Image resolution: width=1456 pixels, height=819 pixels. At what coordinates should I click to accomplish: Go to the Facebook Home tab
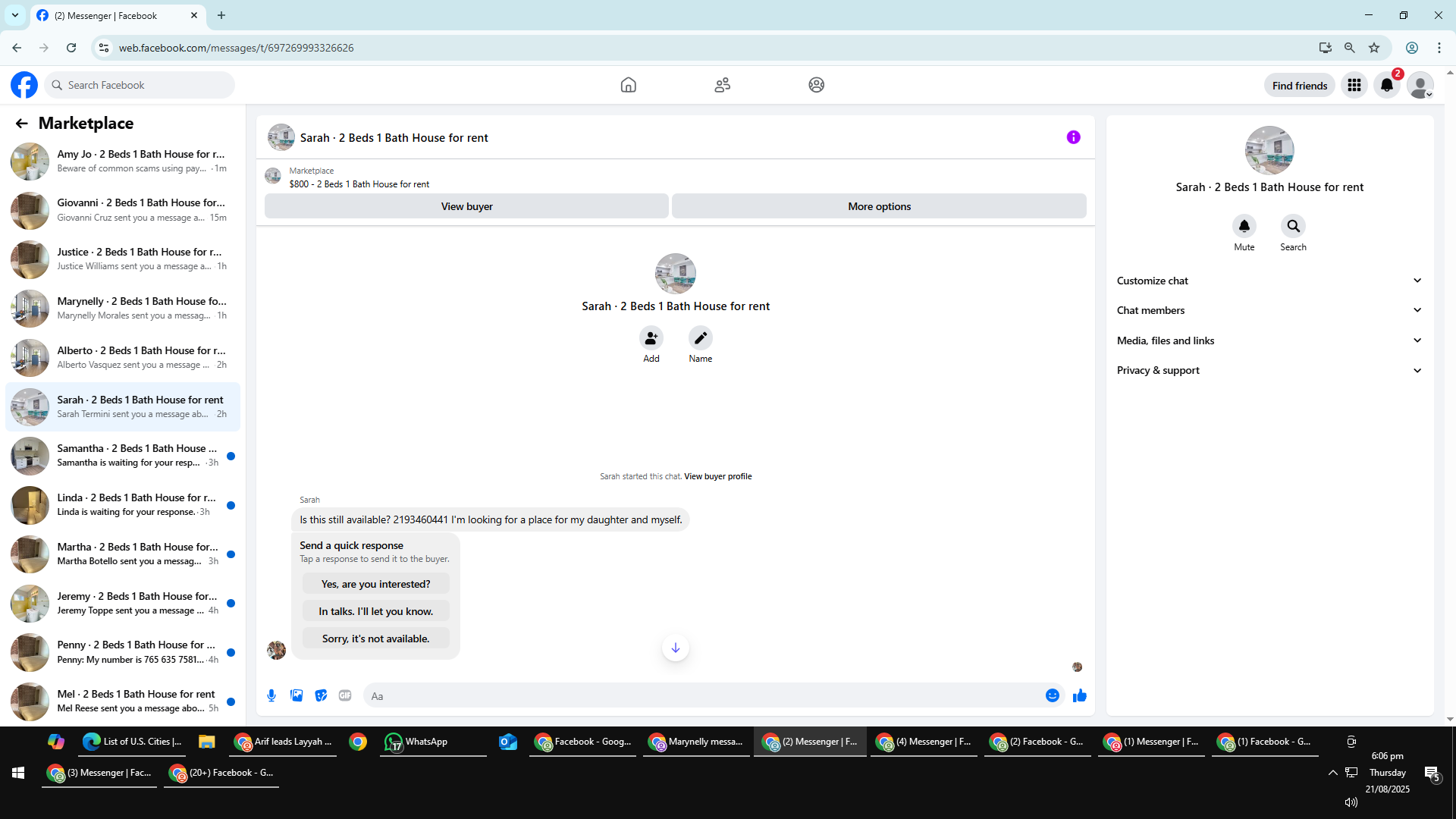[x=628, y=85]
